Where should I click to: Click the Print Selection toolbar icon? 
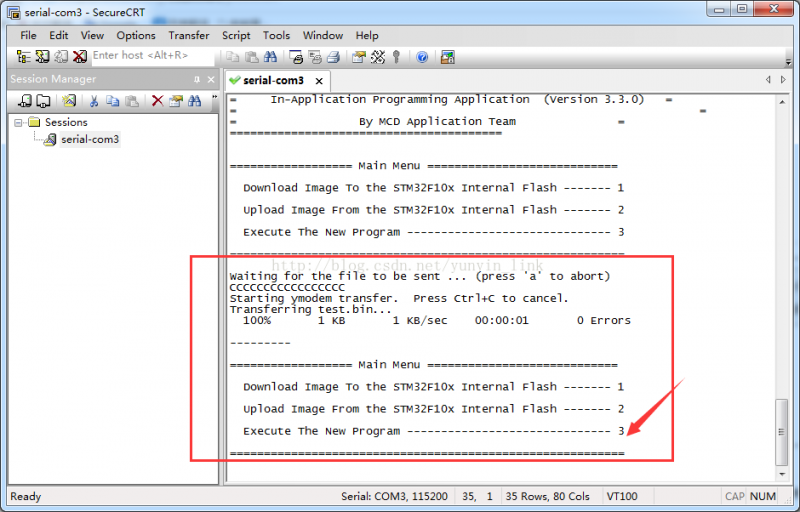pos(315,57)
